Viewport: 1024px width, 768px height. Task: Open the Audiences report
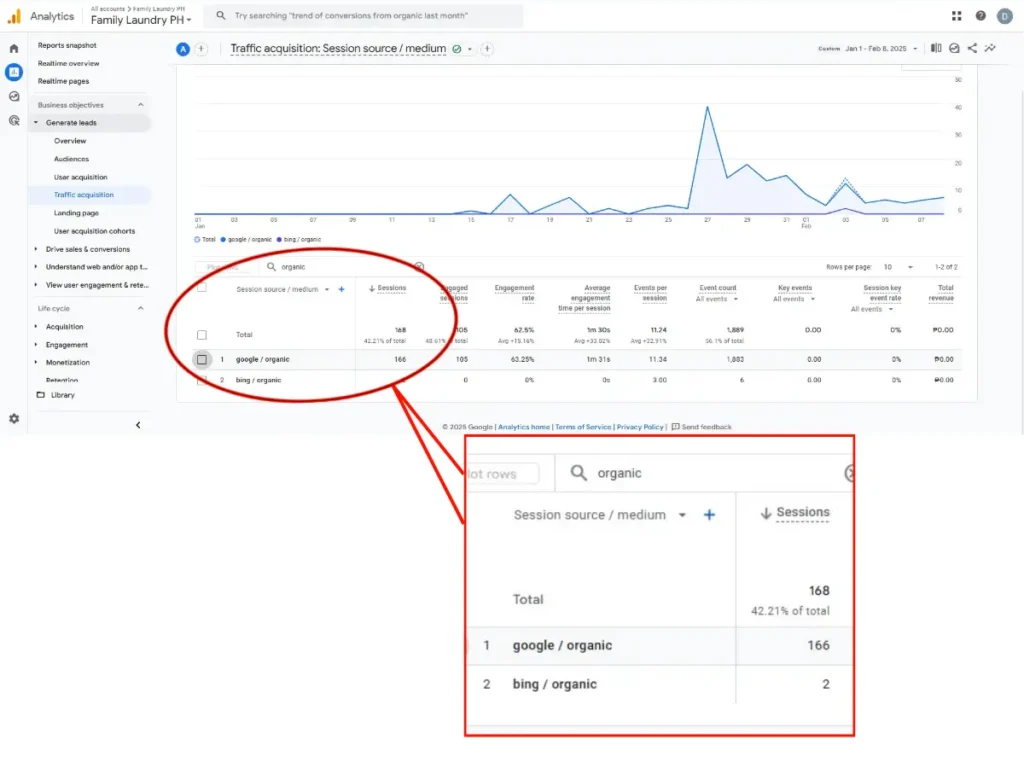coord(71,159)
